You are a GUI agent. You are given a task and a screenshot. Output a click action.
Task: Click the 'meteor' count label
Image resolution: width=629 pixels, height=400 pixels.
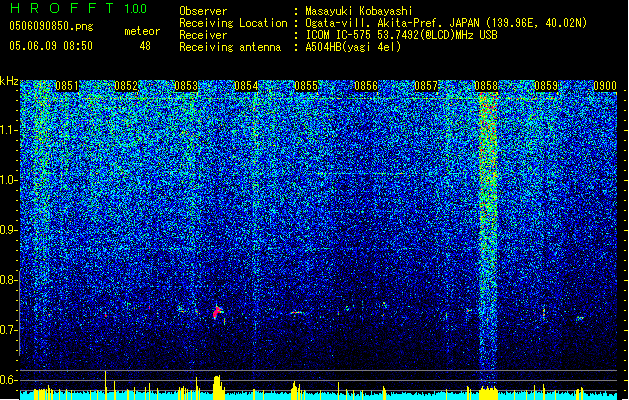click(x=142, y=31)
